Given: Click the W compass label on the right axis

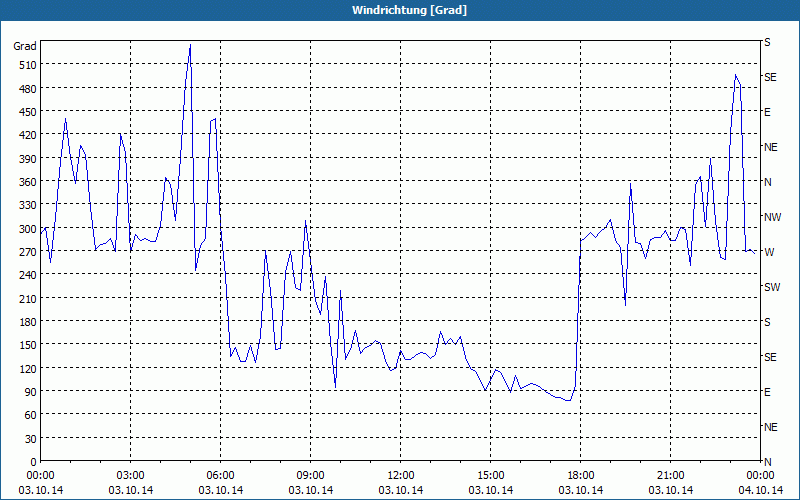Looking at the screenshot, I should click(x=769, y=252).
